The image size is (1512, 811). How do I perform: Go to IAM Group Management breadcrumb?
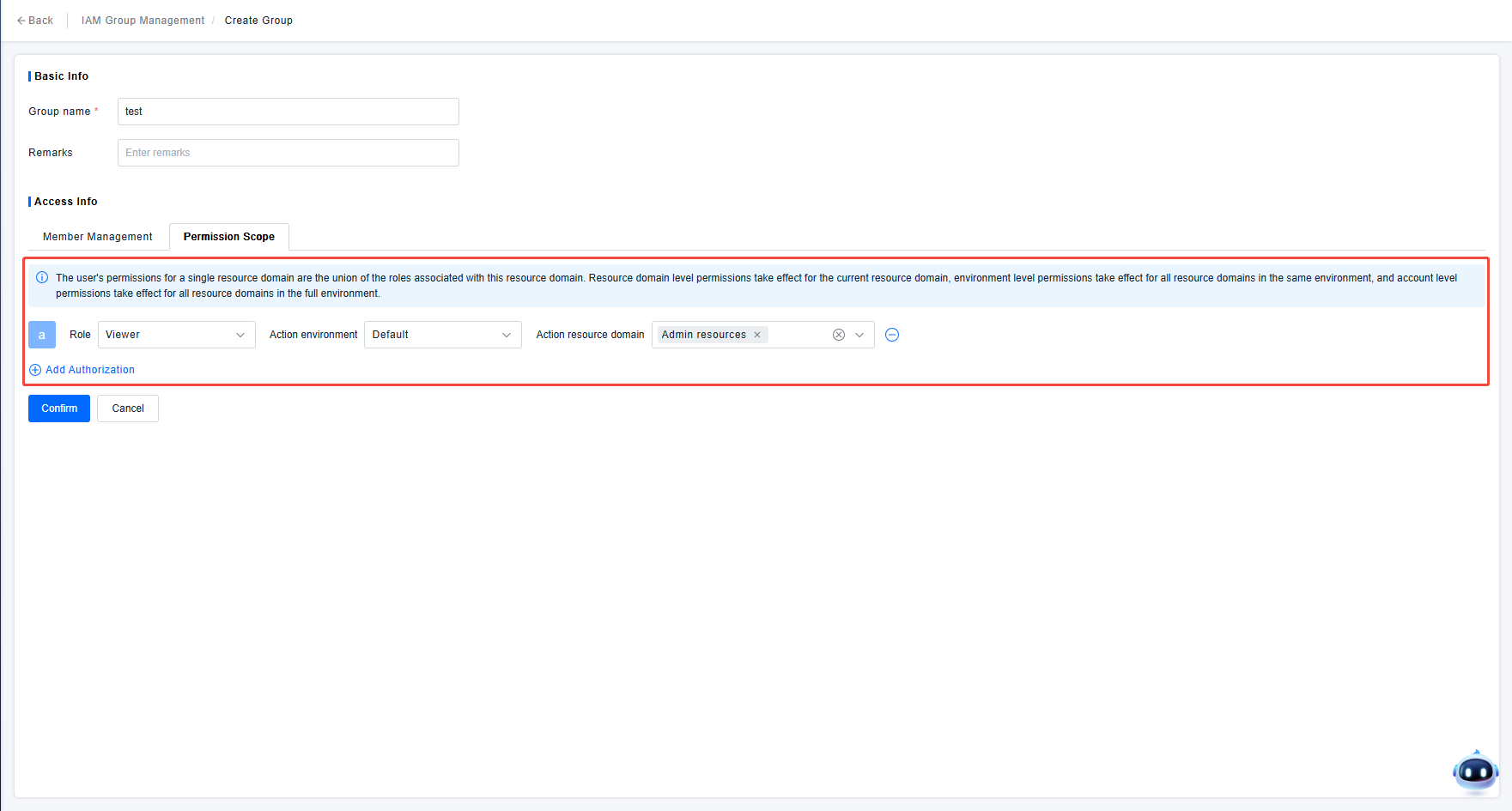(x=143, y=21)
